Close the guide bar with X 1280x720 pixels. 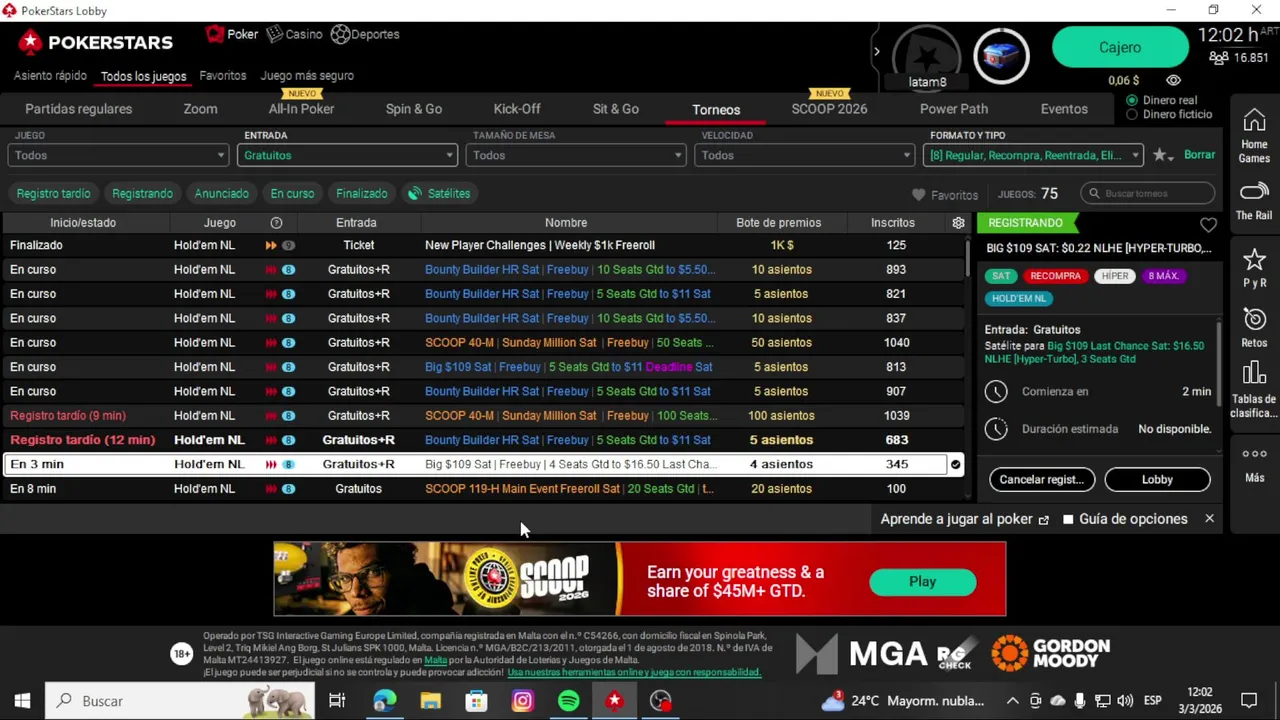pyautogui.click(x=1209, y=518)
